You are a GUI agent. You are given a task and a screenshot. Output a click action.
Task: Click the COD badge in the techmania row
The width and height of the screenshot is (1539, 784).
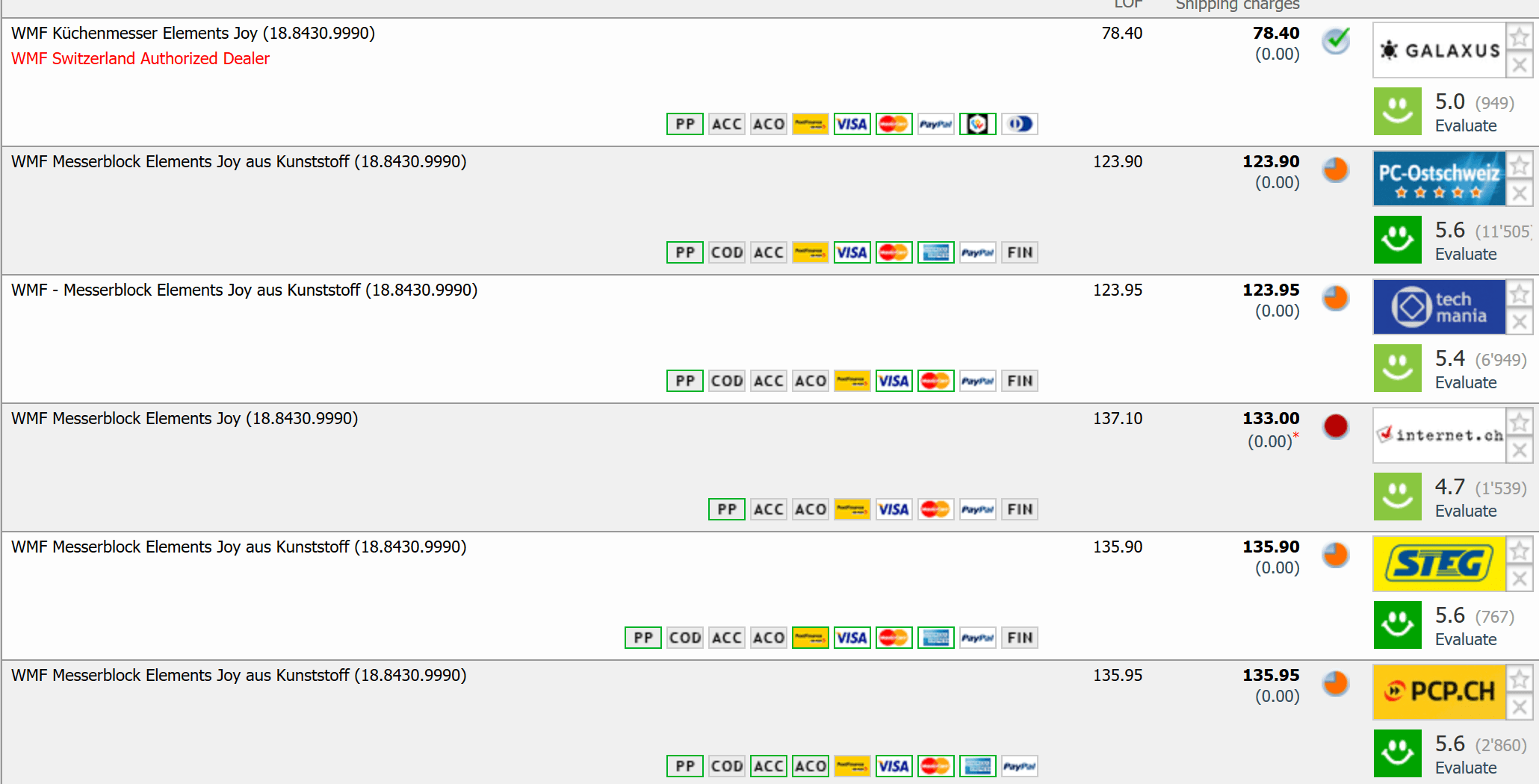pyautogui.click(x=727, y=381)
